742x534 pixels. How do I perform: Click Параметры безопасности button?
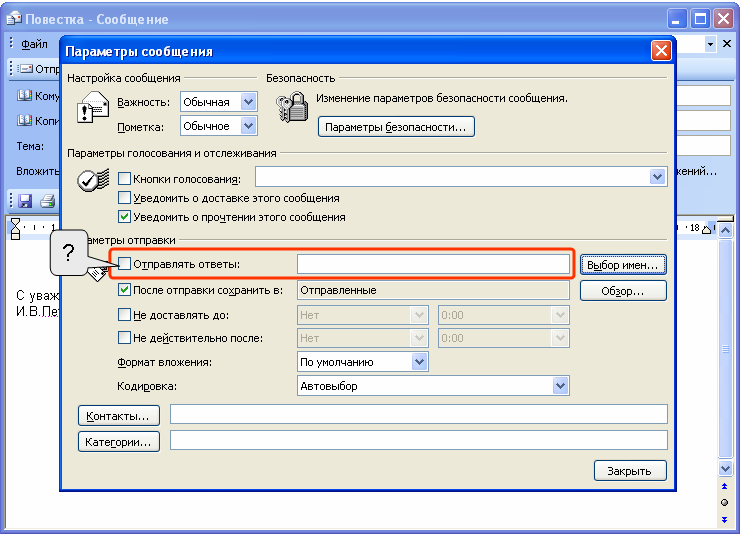396,127
